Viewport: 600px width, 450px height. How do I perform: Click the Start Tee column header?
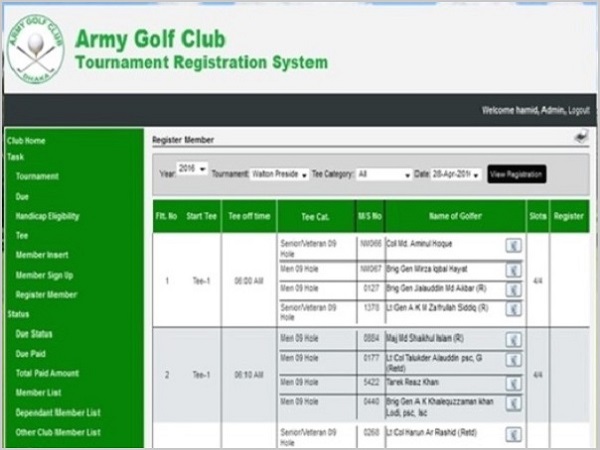click(202, 216)
